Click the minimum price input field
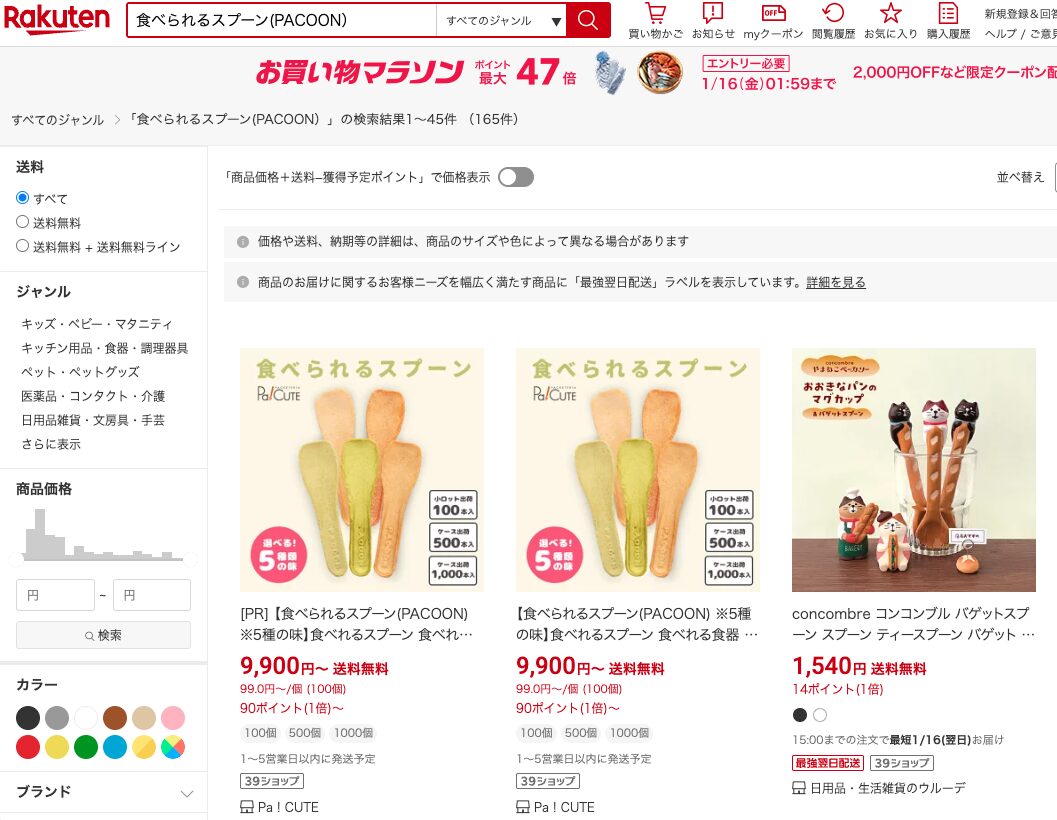Viewport: 1057px width, 820px height. click(x=55, y=595)
